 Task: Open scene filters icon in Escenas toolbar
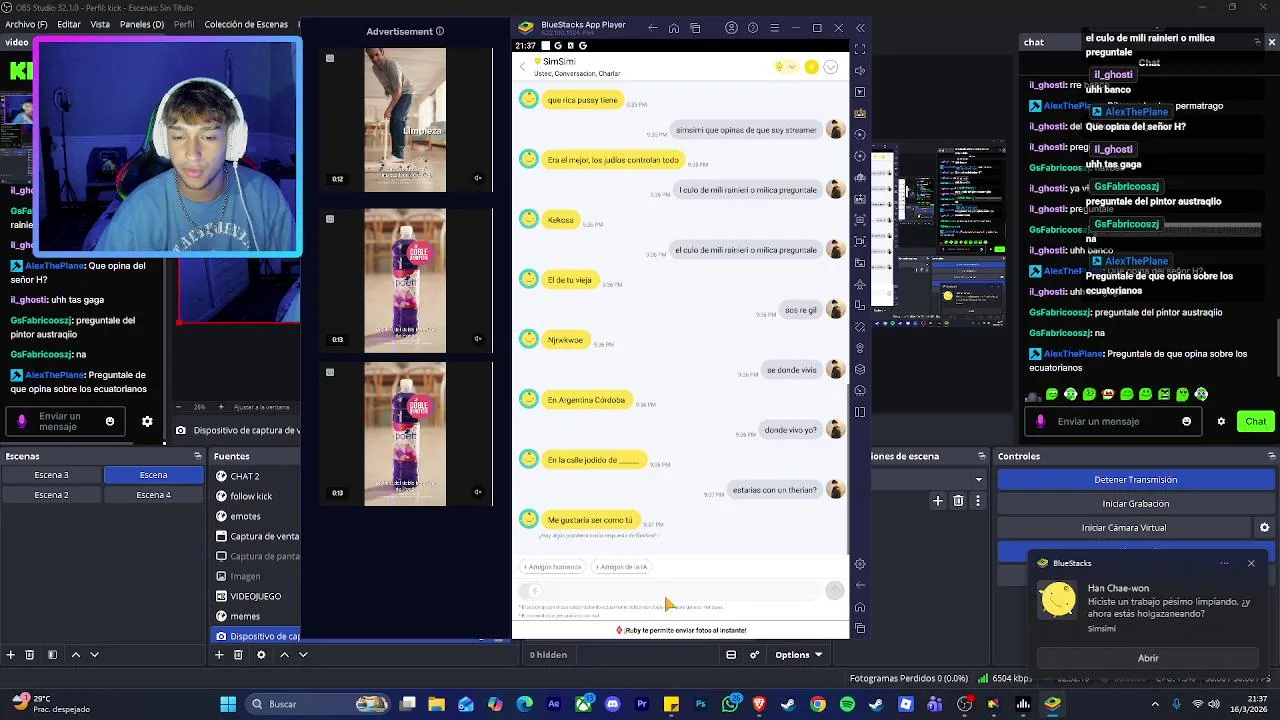[52, 655]
